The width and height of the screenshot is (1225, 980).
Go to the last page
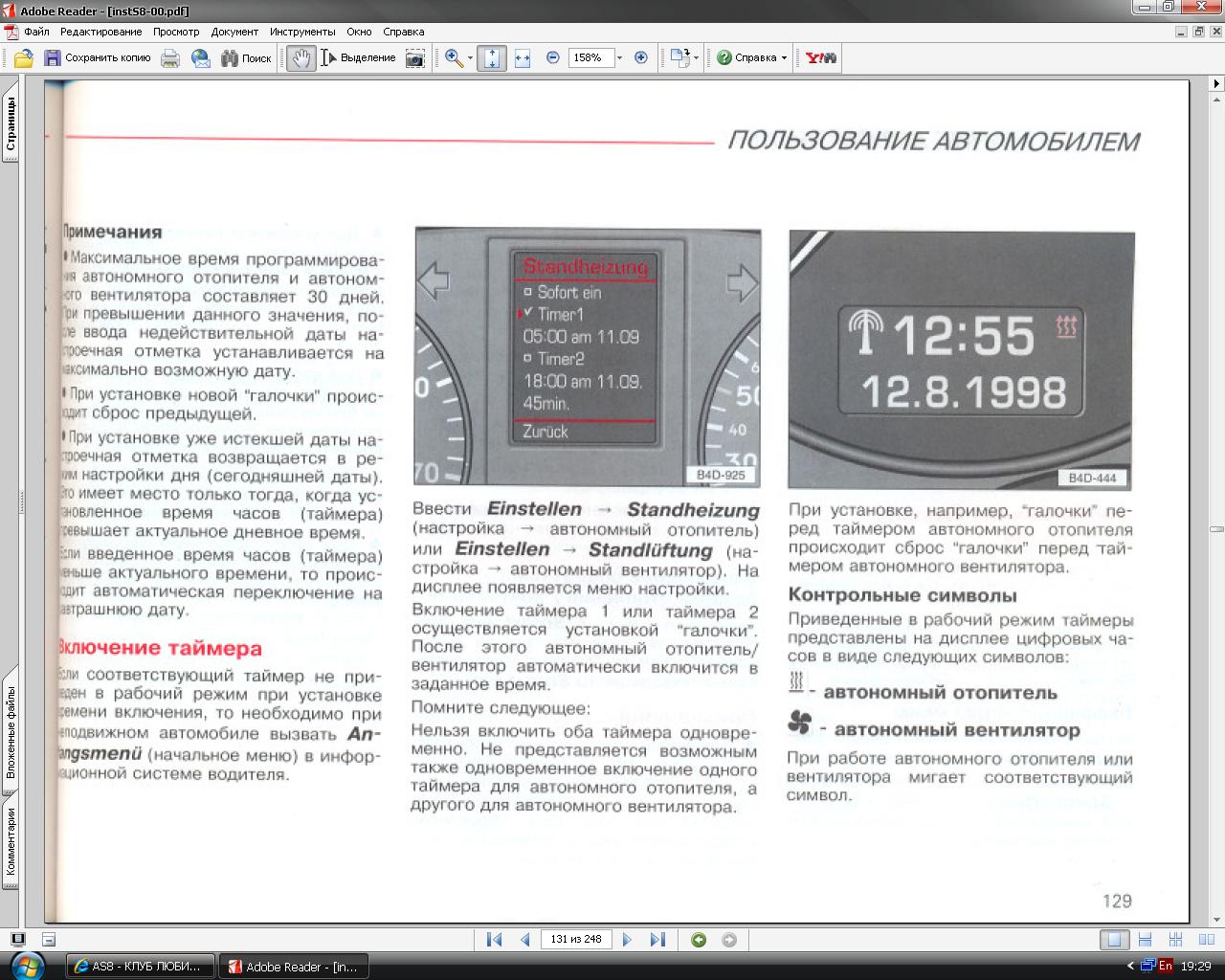(x=657, y=940)
